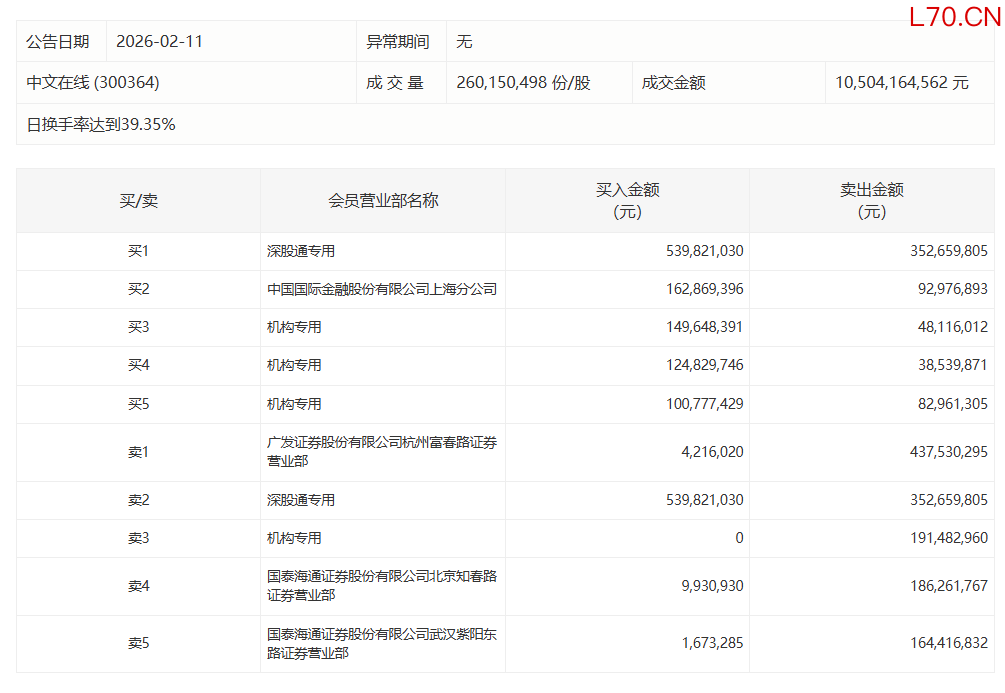1005x693 pixels.
Task: Click the 成交量 value 260,150,498 份/股
Action: point(523,83)
